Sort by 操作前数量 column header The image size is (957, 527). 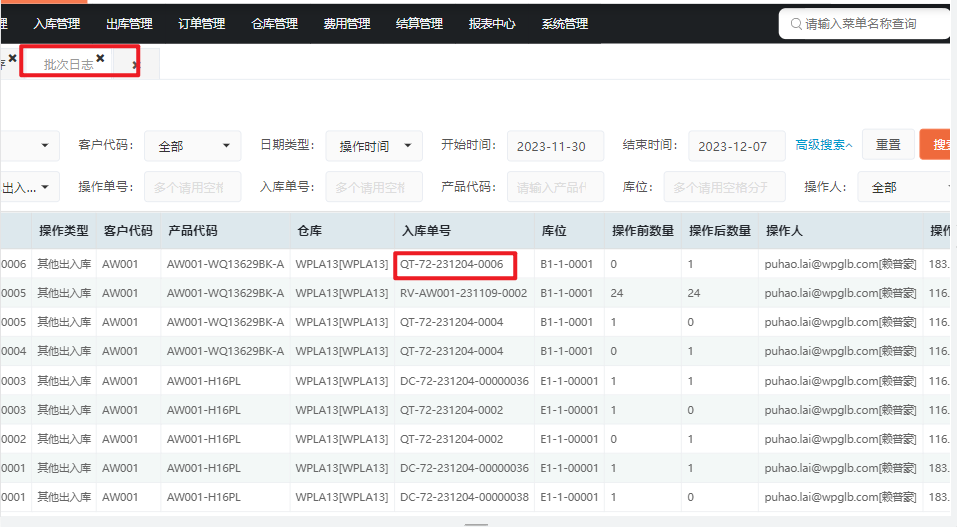coord(643,231)
